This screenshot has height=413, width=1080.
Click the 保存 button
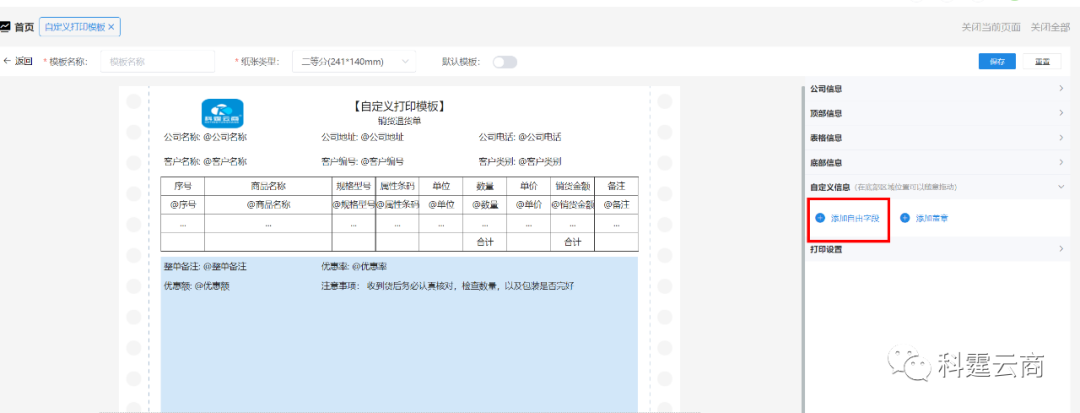997,61
